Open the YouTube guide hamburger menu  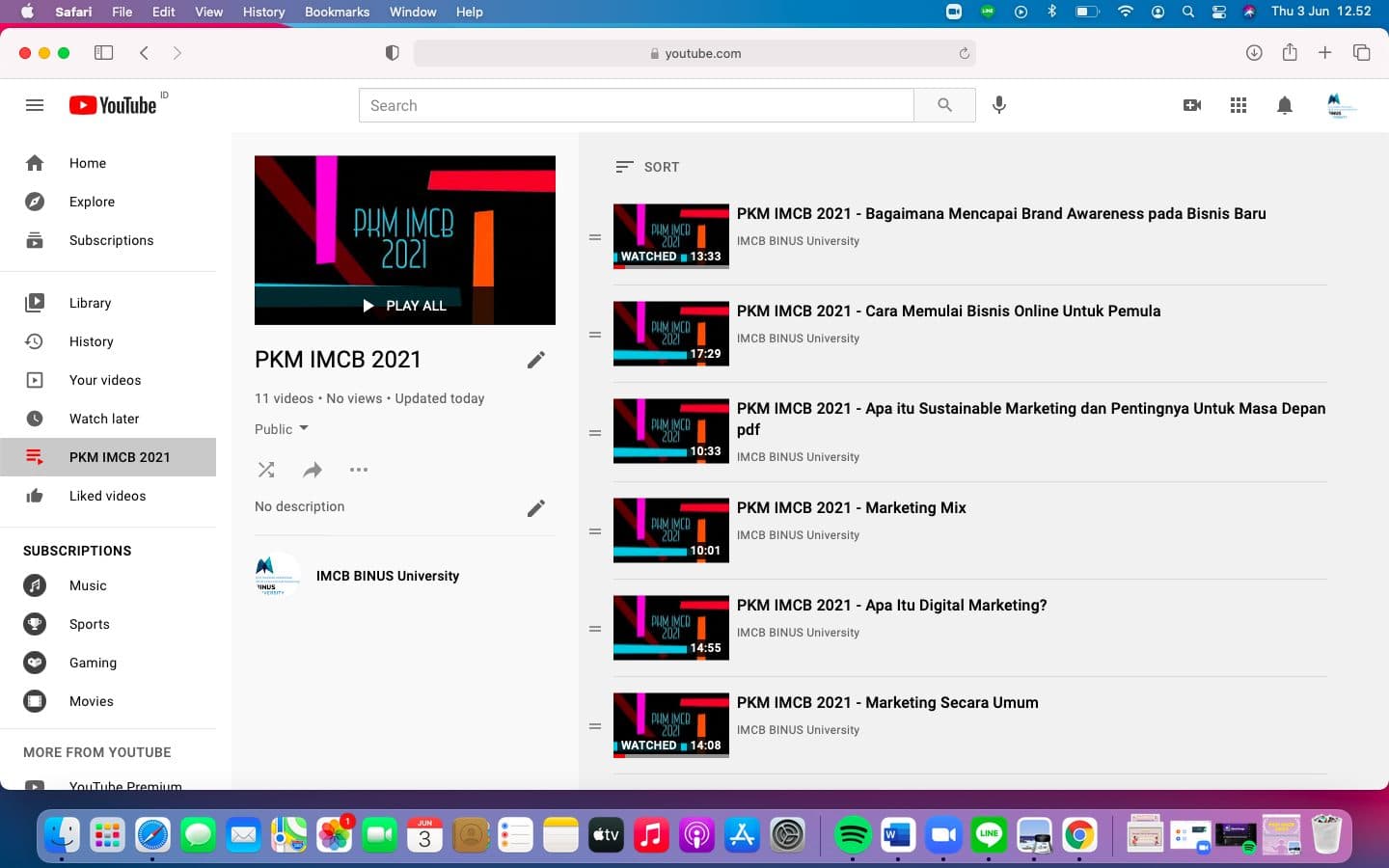click(x=35, y=105)
